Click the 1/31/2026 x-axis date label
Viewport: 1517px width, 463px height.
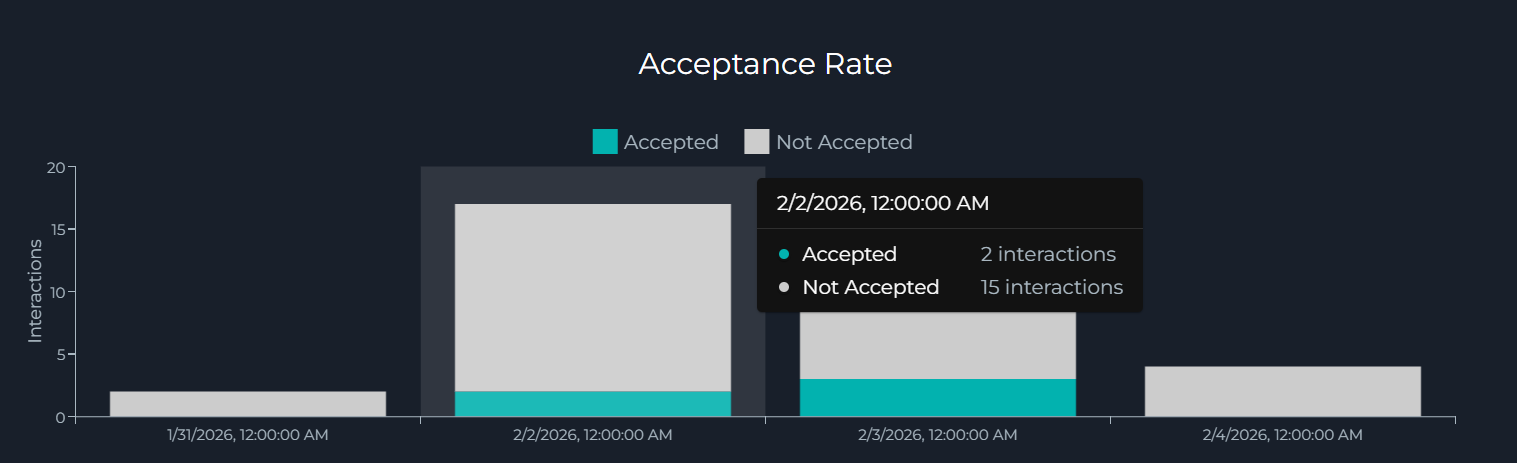[x=248, y=435]
